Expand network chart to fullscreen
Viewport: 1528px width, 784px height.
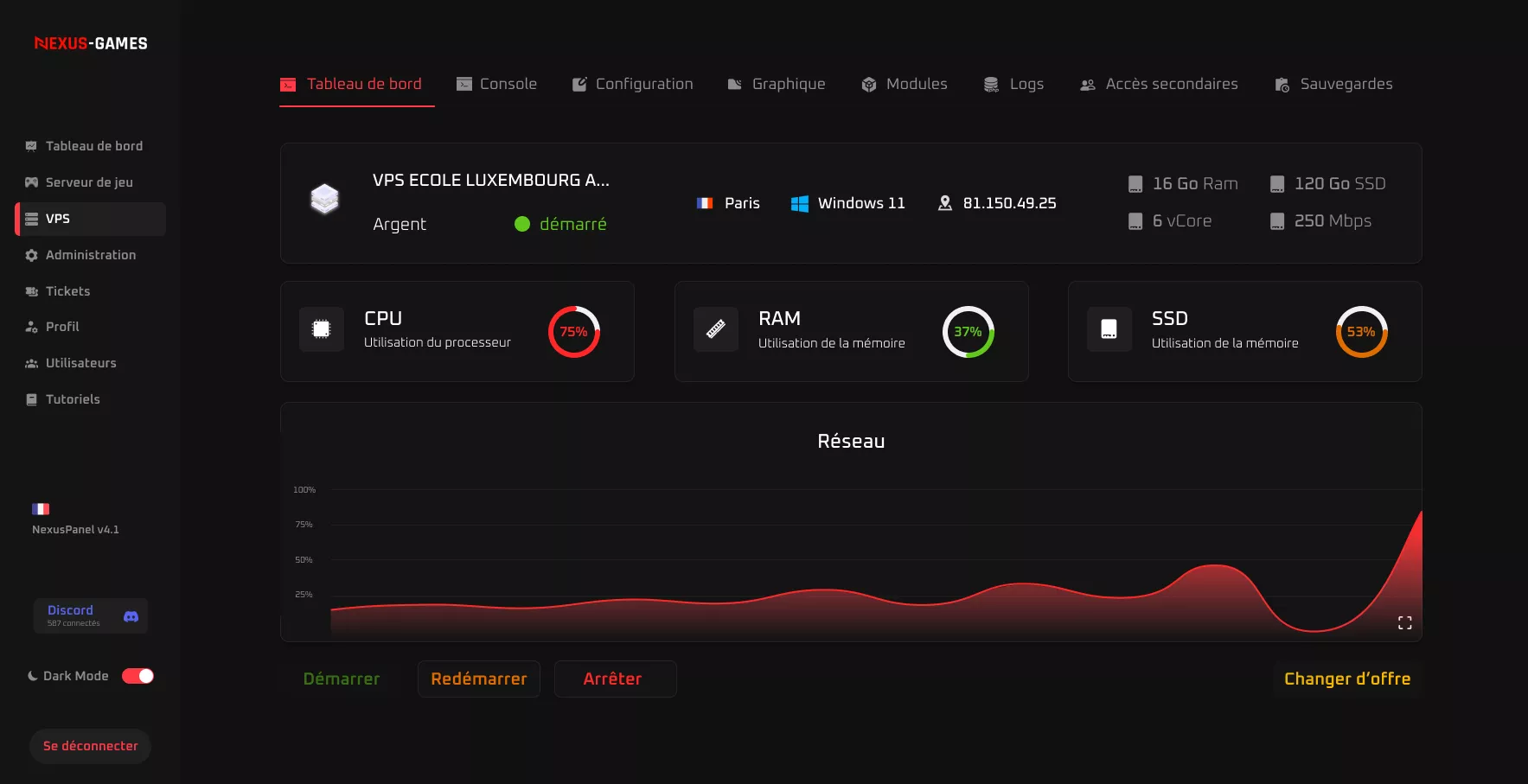point(1405,622)
